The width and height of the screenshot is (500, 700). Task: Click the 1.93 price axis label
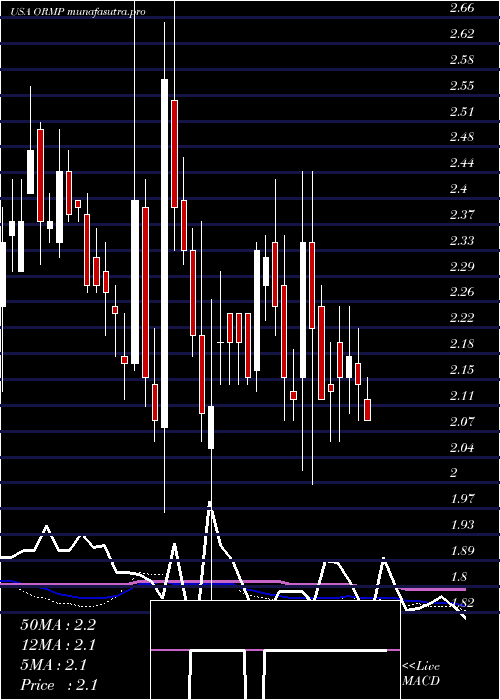pos(462,525)
